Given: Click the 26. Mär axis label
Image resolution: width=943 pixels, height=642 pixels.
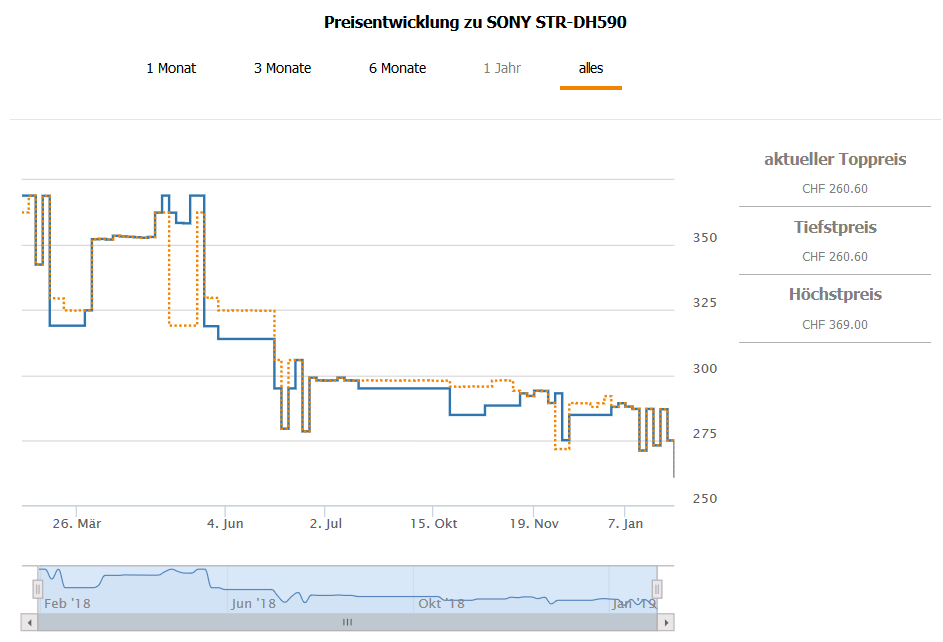Looking at the screenshot, I should coord(76,523).
